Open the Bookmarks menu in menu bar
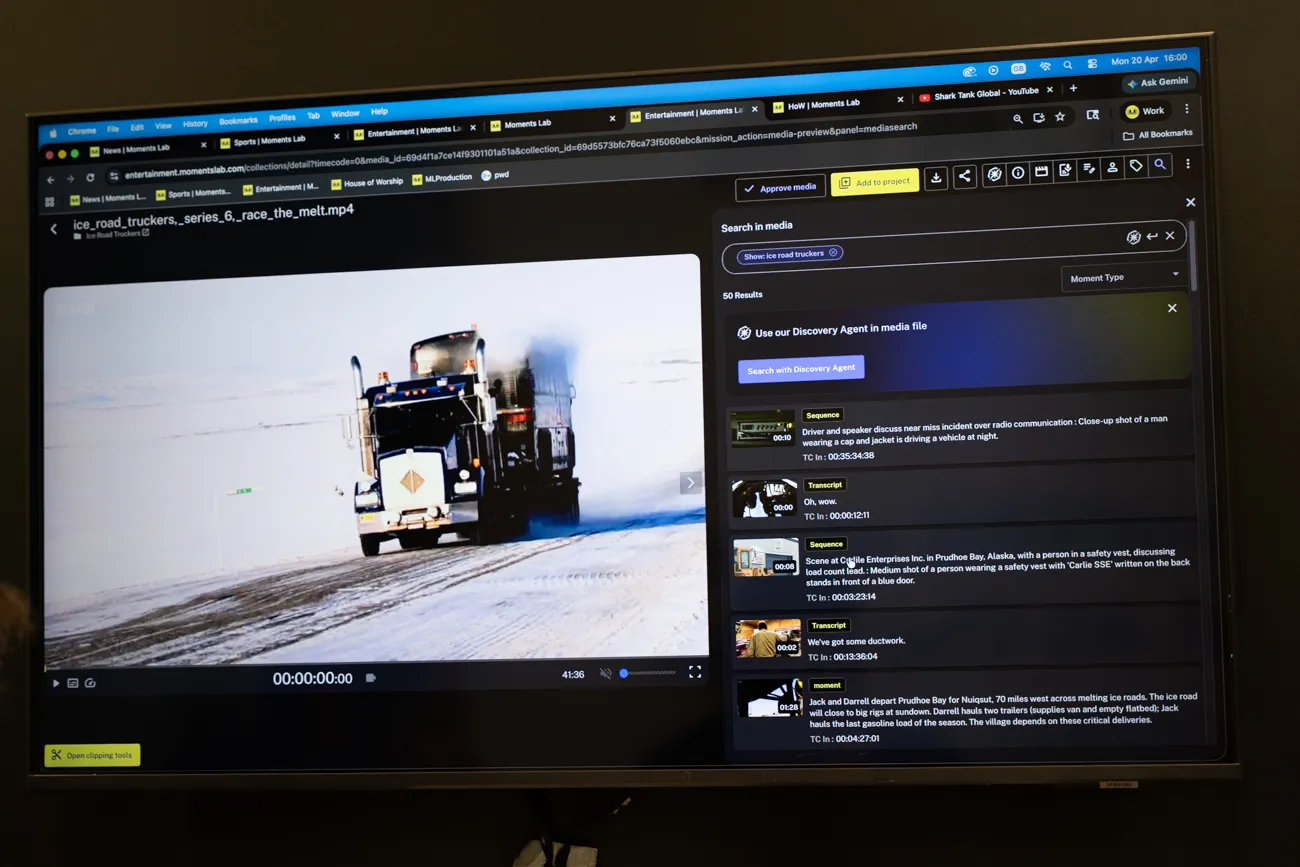 pos(238,121)
